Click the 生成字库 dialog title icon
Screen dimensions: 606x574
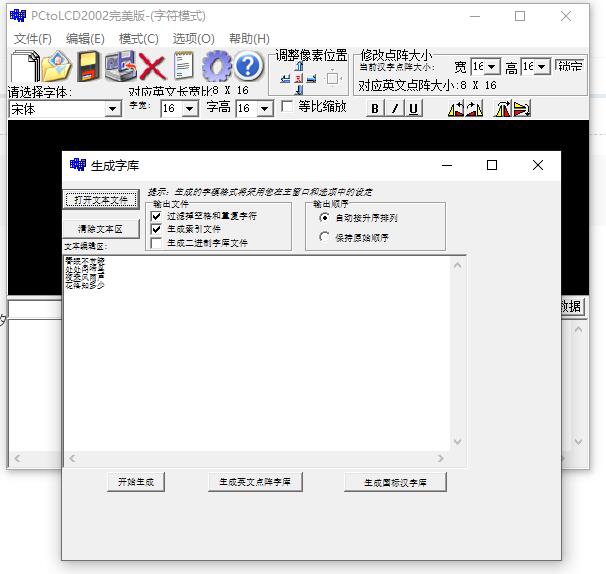tap(78, 165)
